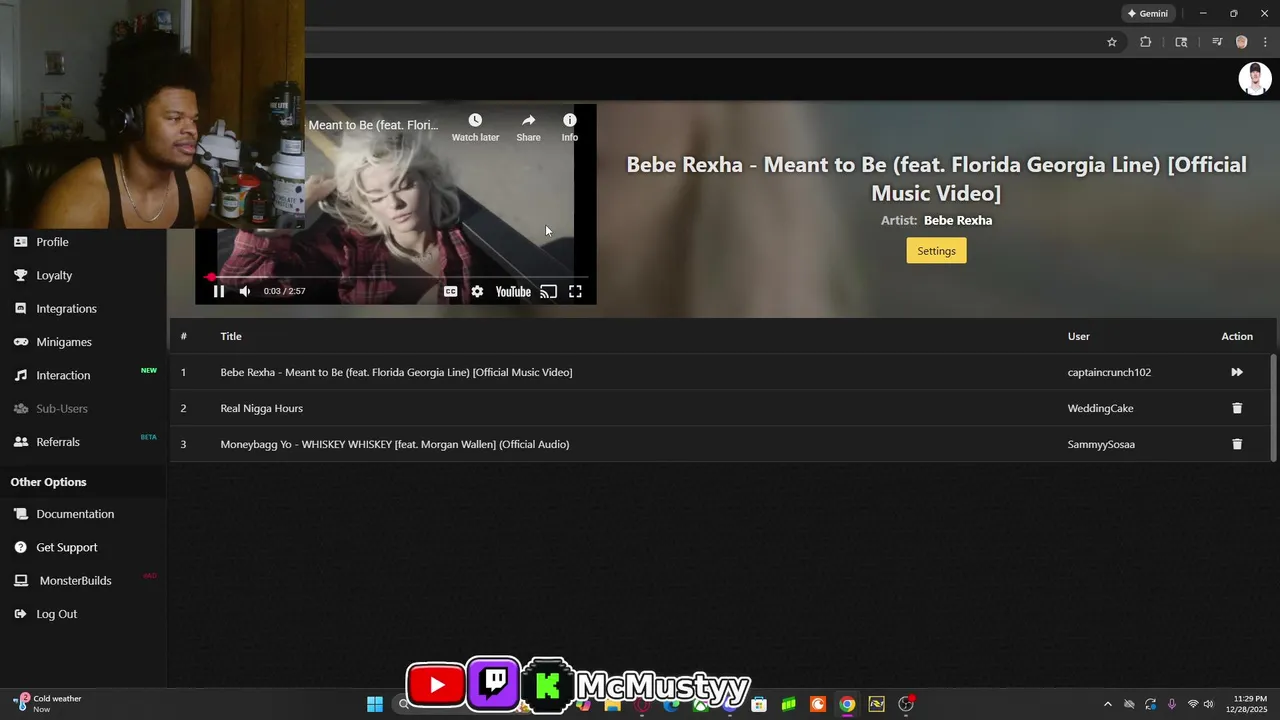Click the yellow Settings button
Image resolution: width=1280 pixels, height=720 pixels.
pyautogui.click(x=936, y=250)
